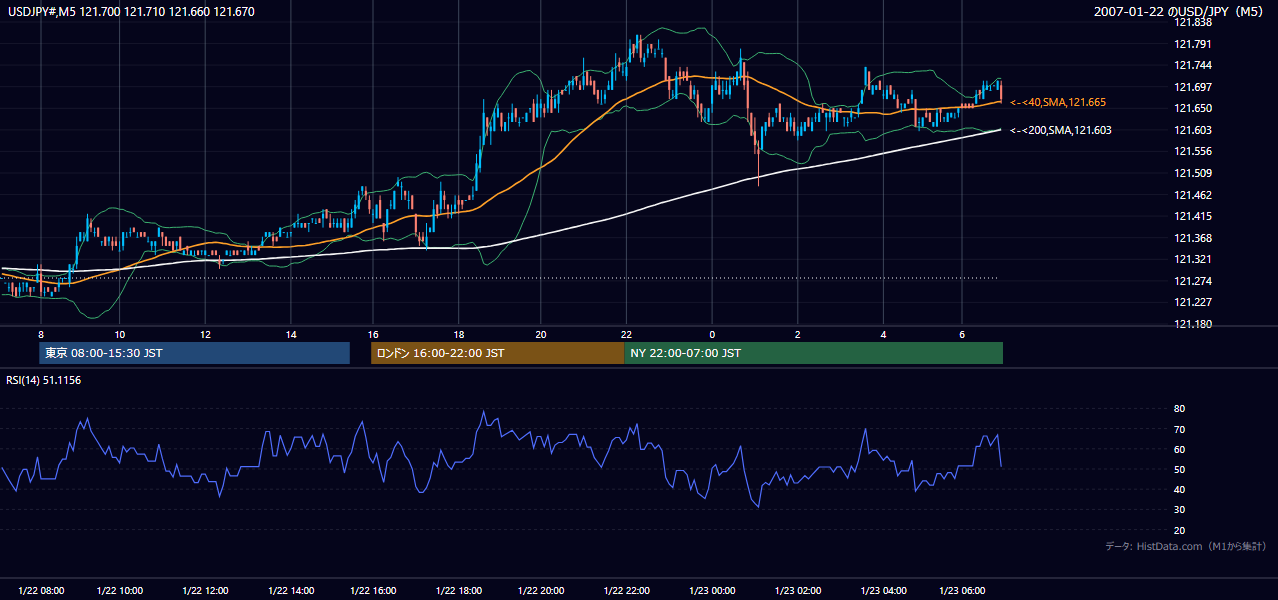Click price axis value 121.415
Image resolution: width=1278 pixels, height=600 pixels.
point(1193,216)
